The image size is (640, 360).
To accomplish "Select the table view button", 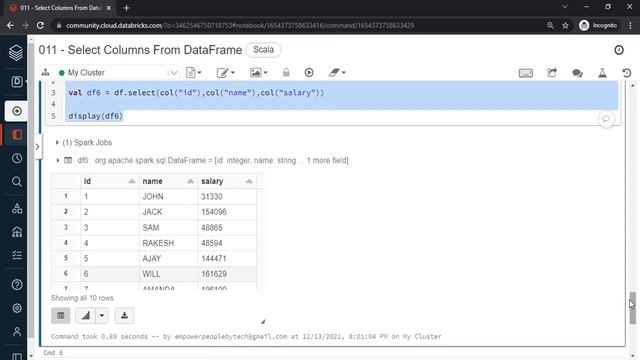I will (61, 316).
